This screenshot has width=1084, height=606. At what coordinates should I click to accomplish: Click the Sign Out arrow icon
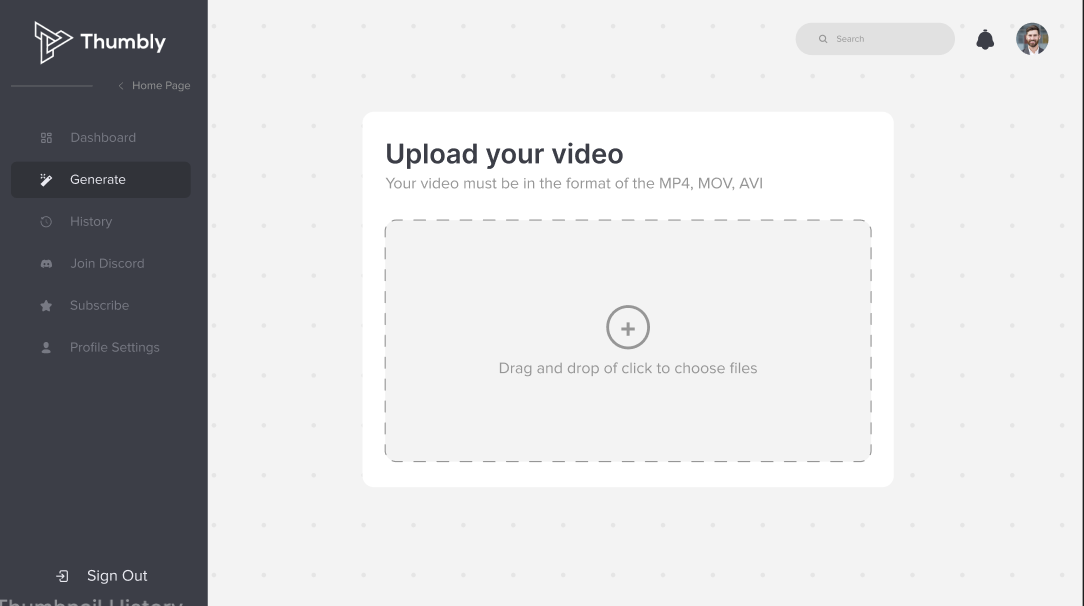coord(62,576)
